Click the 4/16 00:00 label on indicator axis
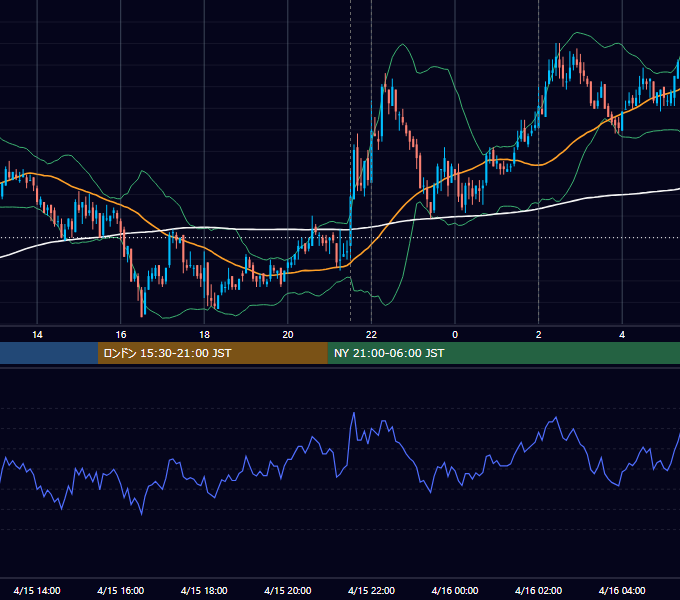The image size is (680, 600). [x=455, y=590]
